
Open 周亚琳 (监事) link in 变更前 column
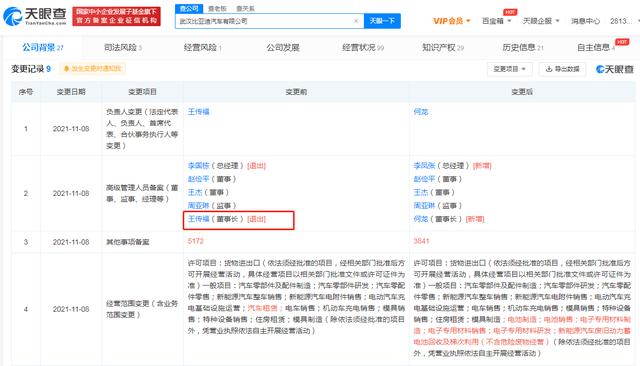tap(198, 205)
